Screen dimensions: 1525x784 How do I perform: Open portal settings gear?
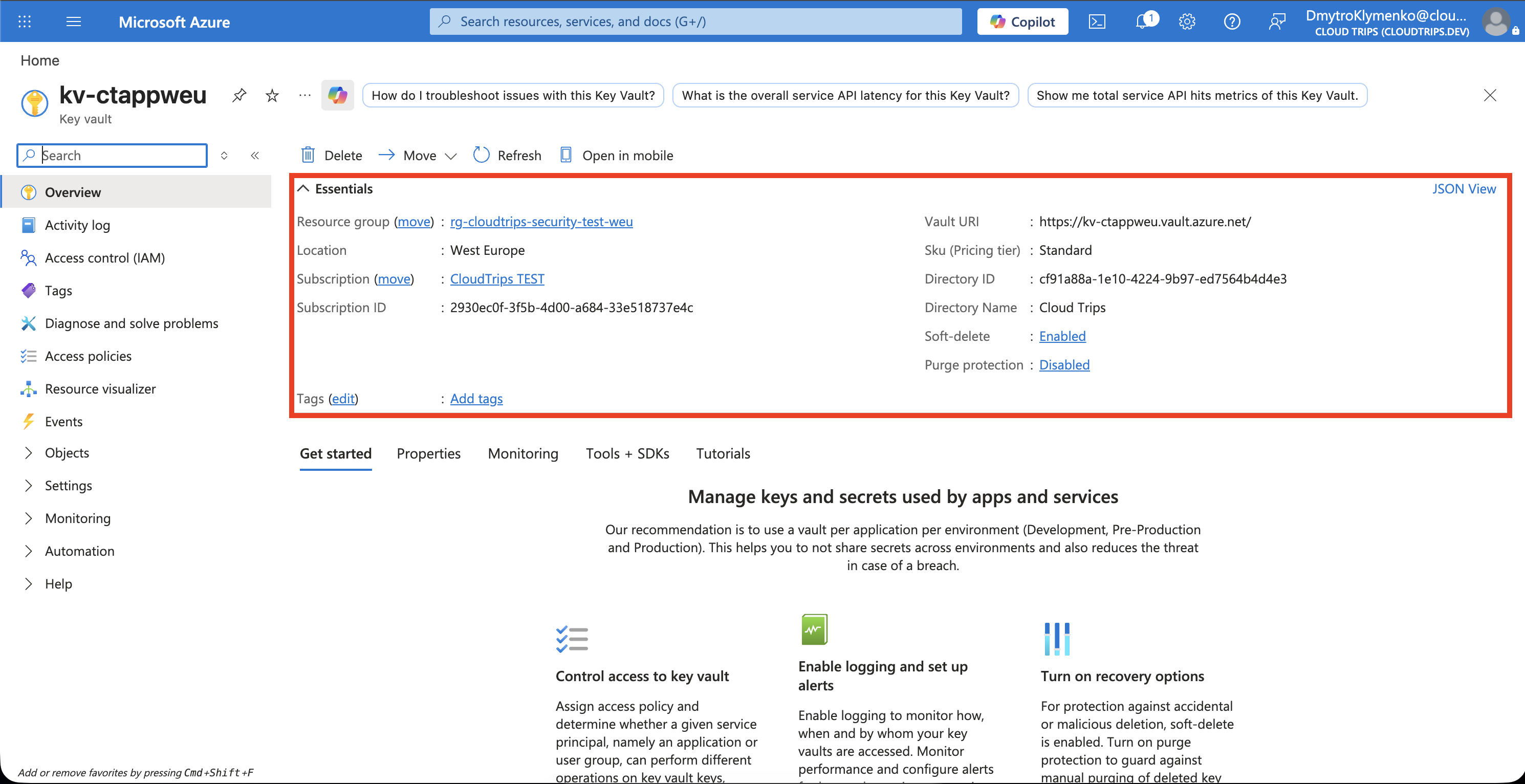(x=1187, y=22)
